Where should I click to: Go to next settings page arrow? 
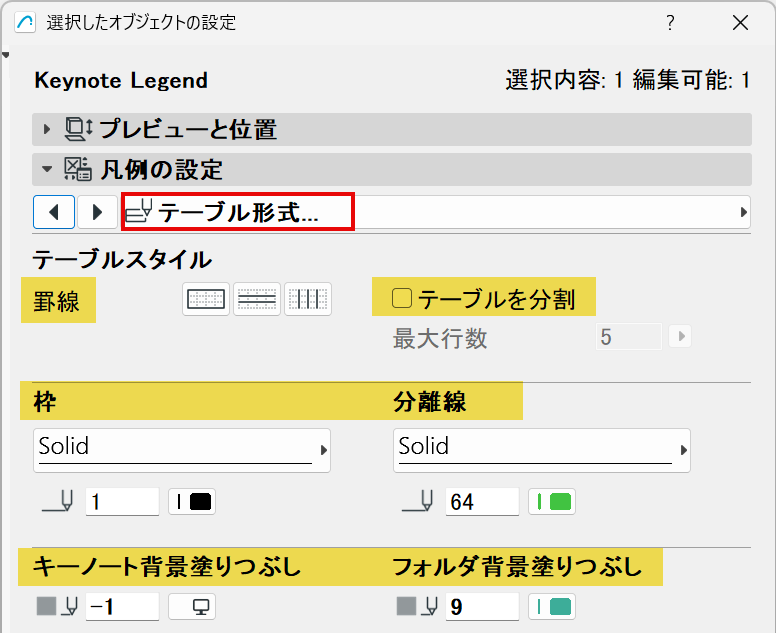97,212
